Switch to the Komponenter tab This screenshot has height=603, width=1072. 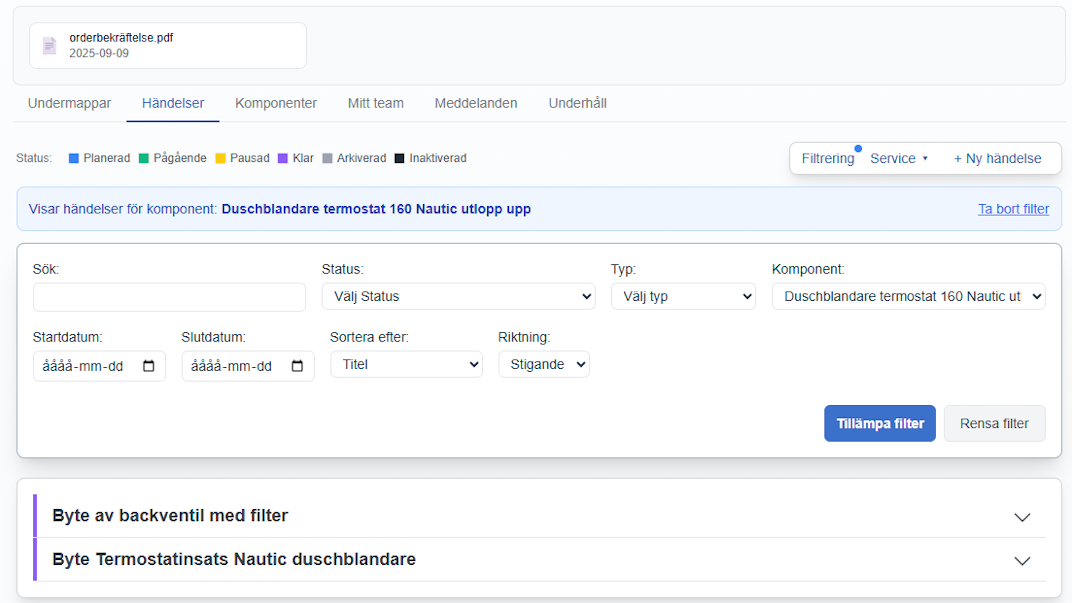click(276, 103)
